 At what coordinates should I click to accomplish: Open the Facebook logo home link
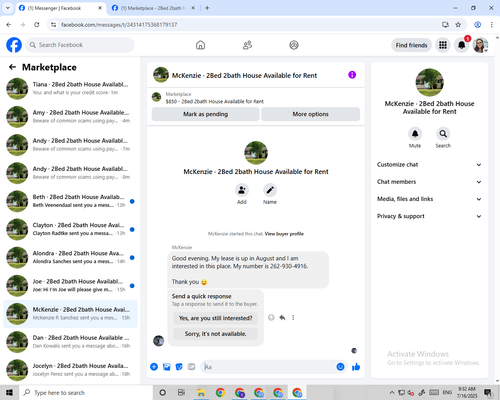pyautogui.click(x=14, y=45)
